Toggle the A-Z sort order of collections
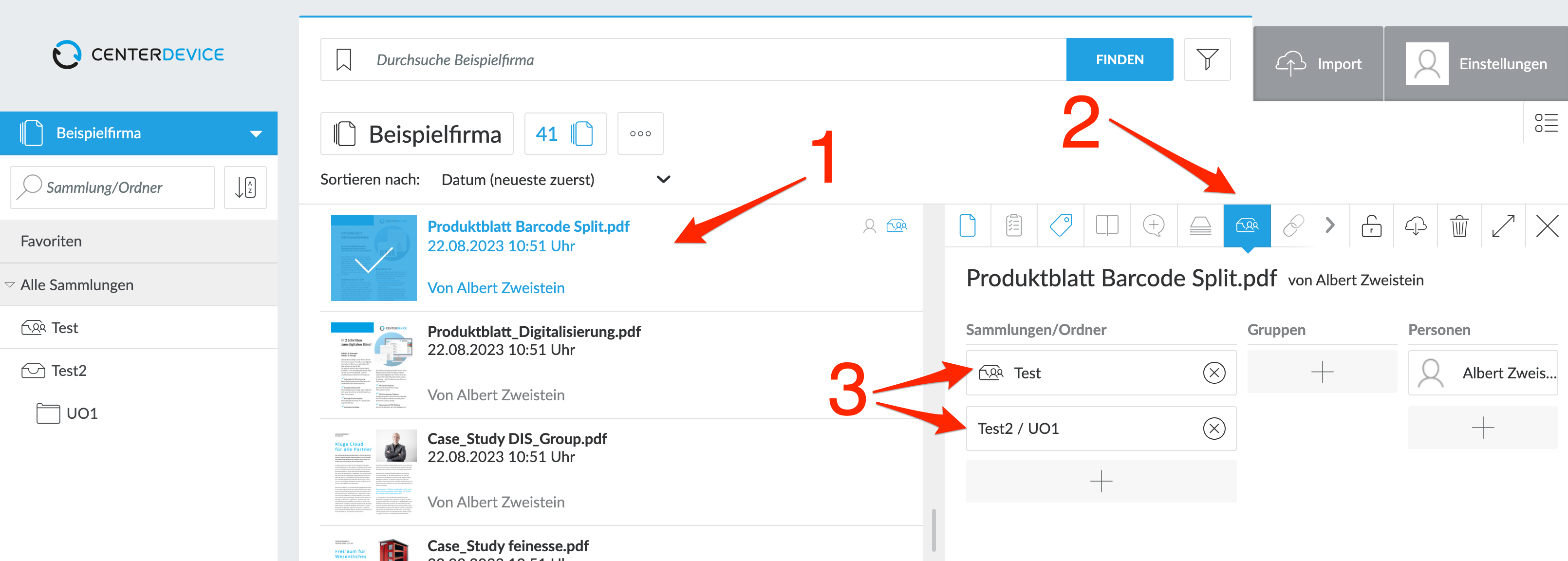This screenshot has width=1568, height=561. click(x=245, y=187)
